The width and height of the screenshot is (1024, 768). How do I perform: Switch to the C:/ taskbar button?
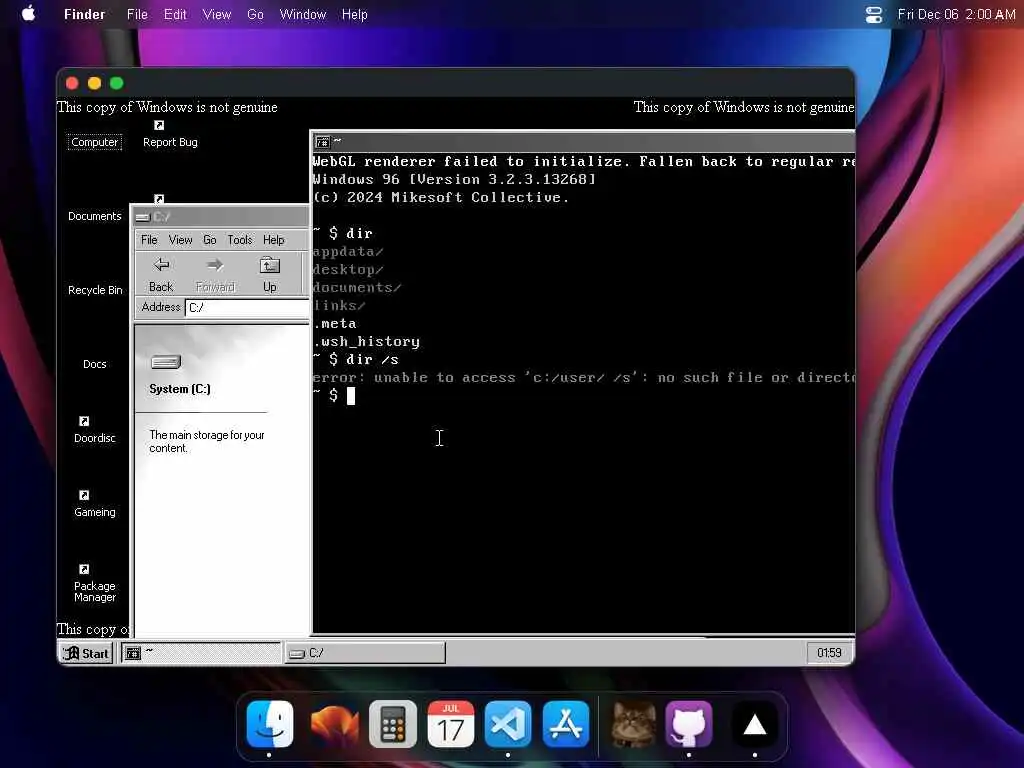(366, 653)
